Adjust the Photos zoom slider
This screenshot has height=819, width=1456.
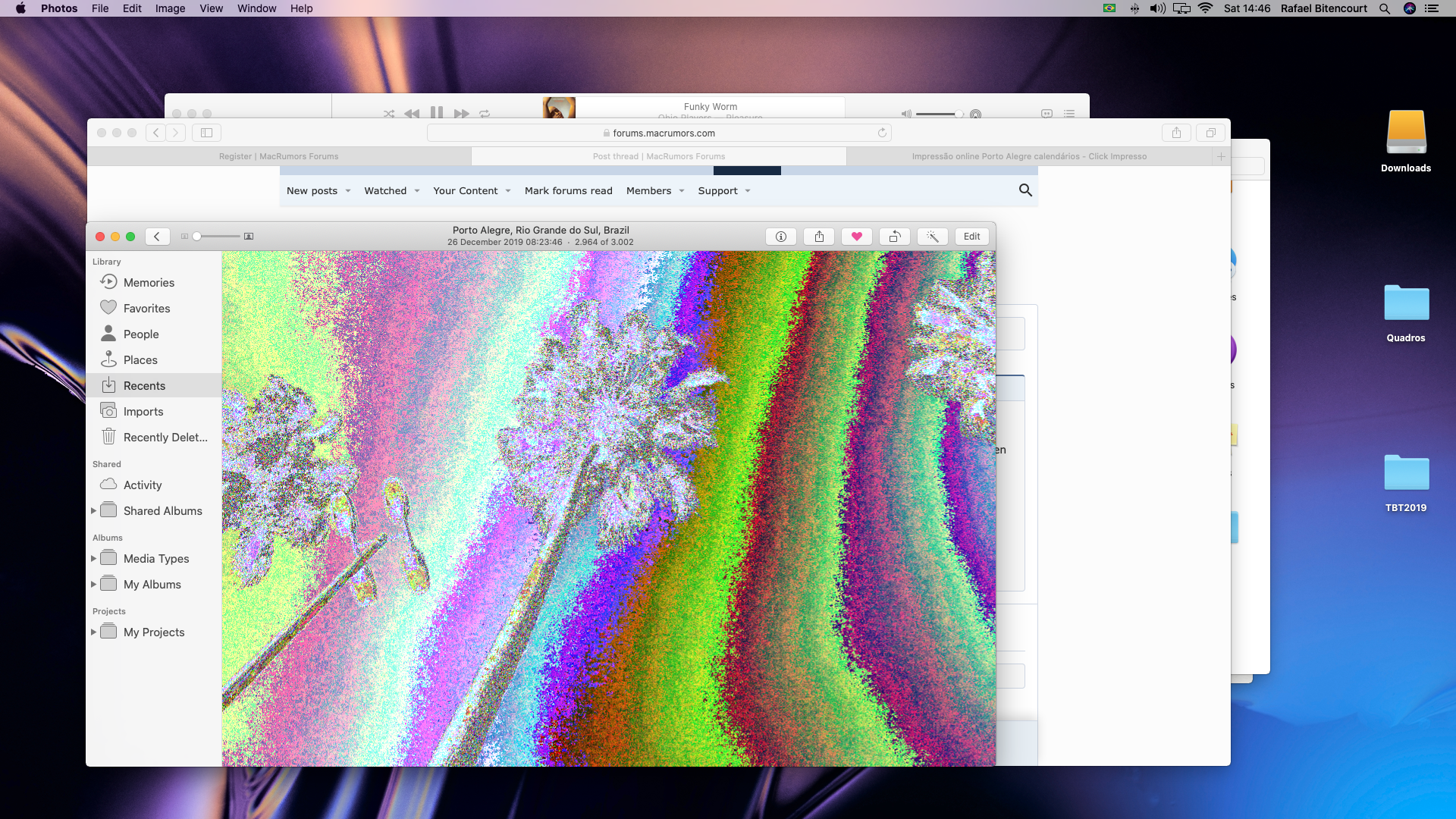[197, 237]
